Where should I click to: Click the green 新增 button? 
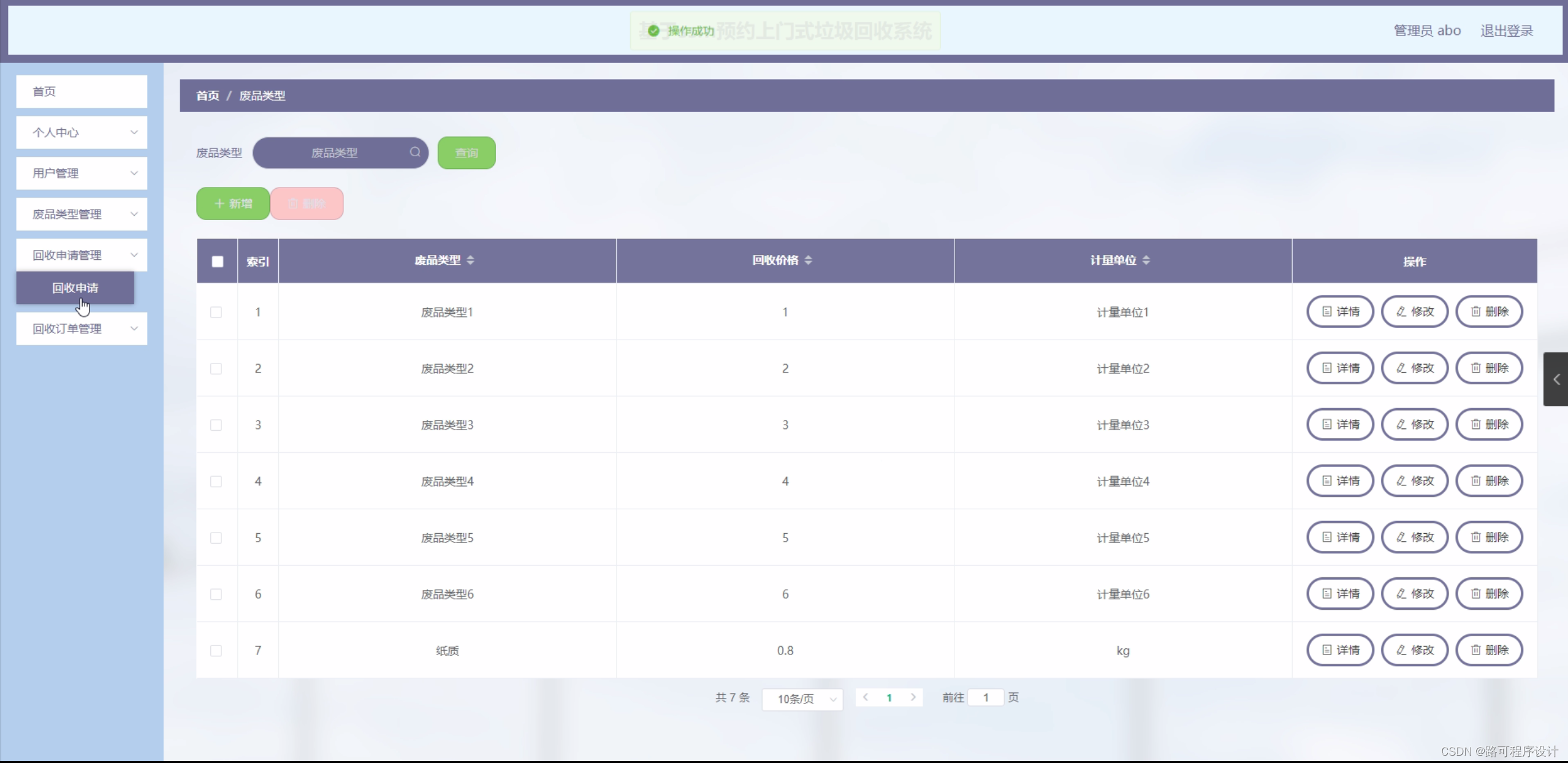(233, 203)
